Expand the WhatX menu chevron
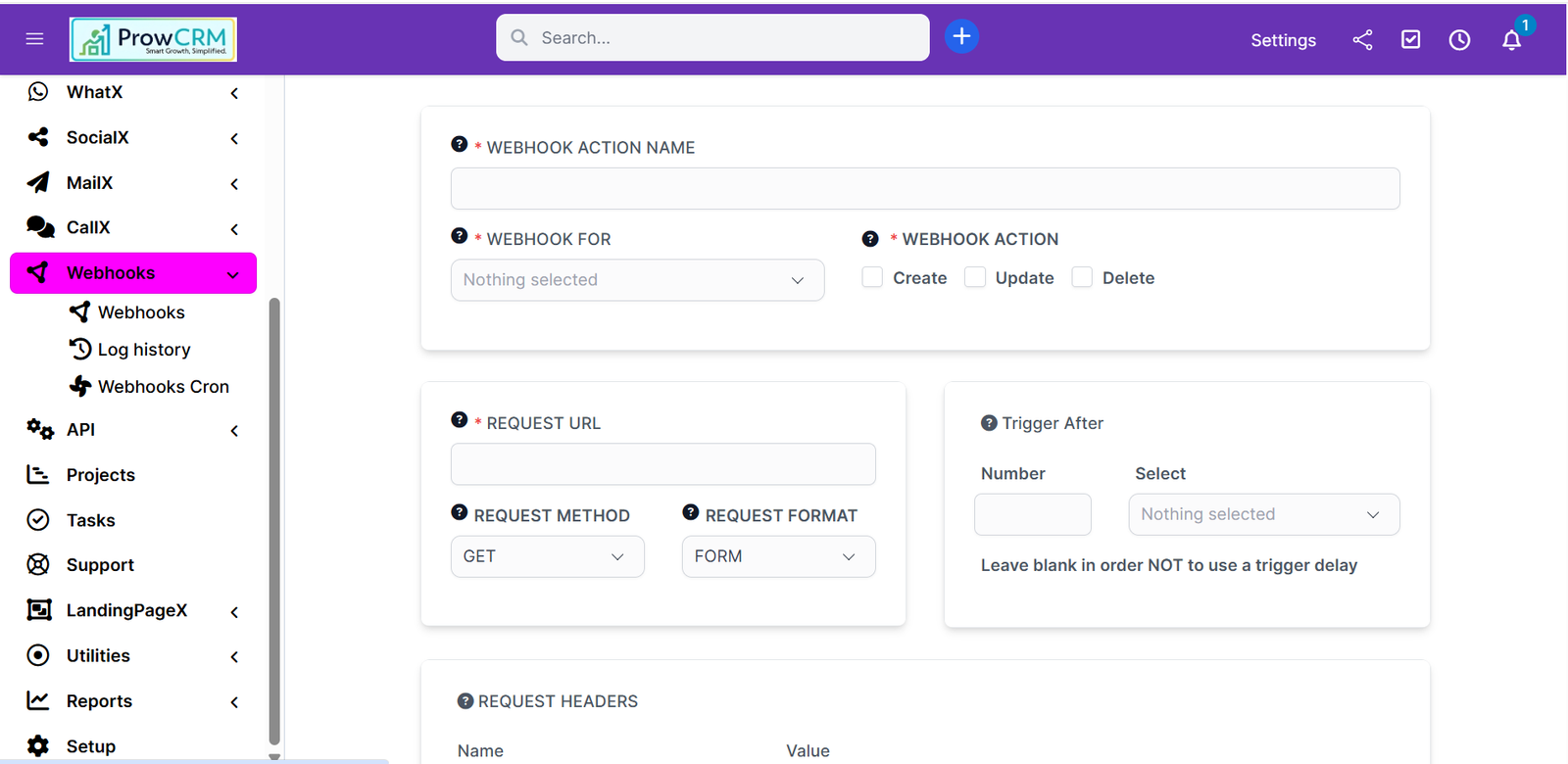 pos(234,93)
